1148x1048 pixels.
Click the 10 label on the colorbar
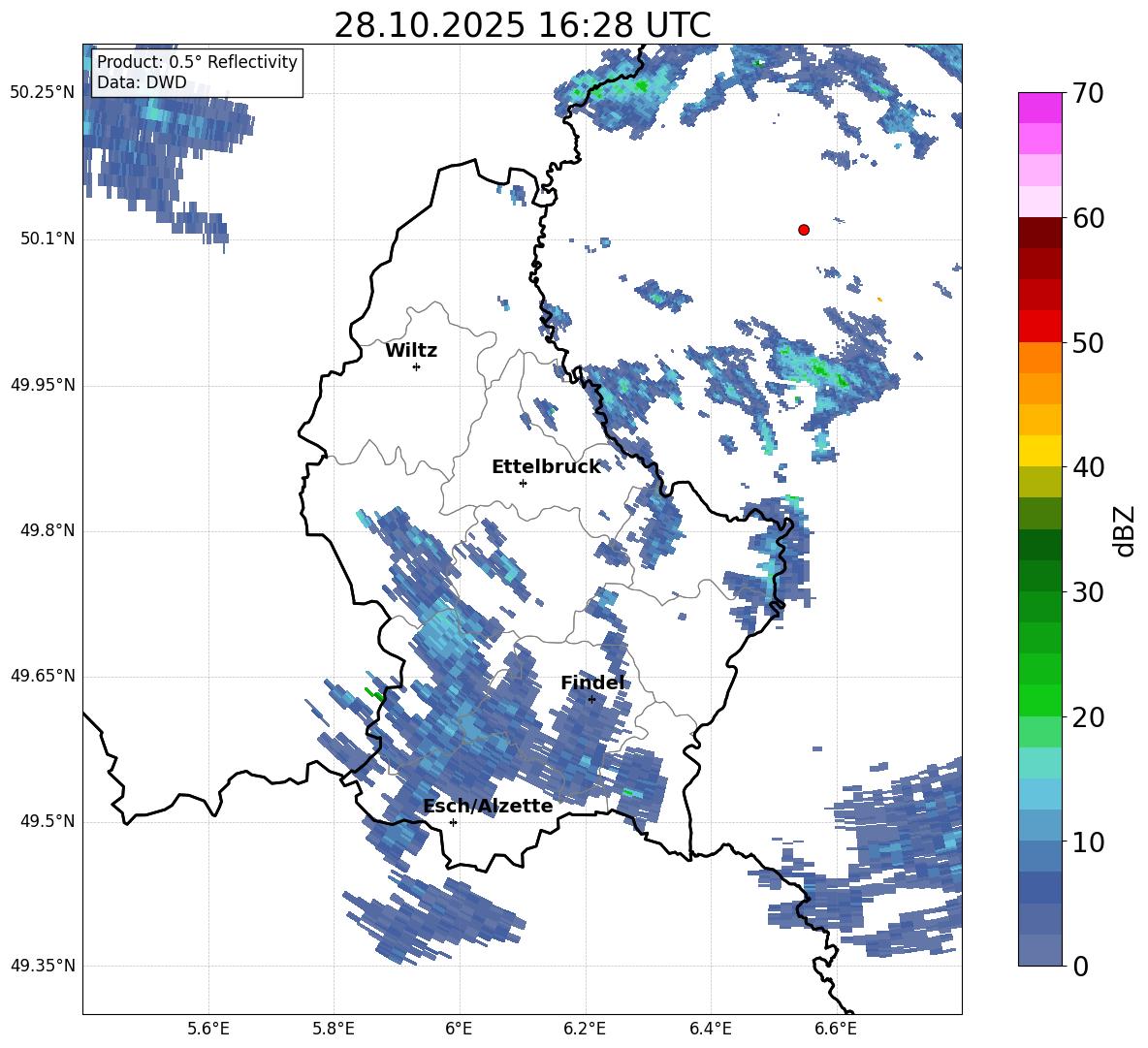[1088, 842]
